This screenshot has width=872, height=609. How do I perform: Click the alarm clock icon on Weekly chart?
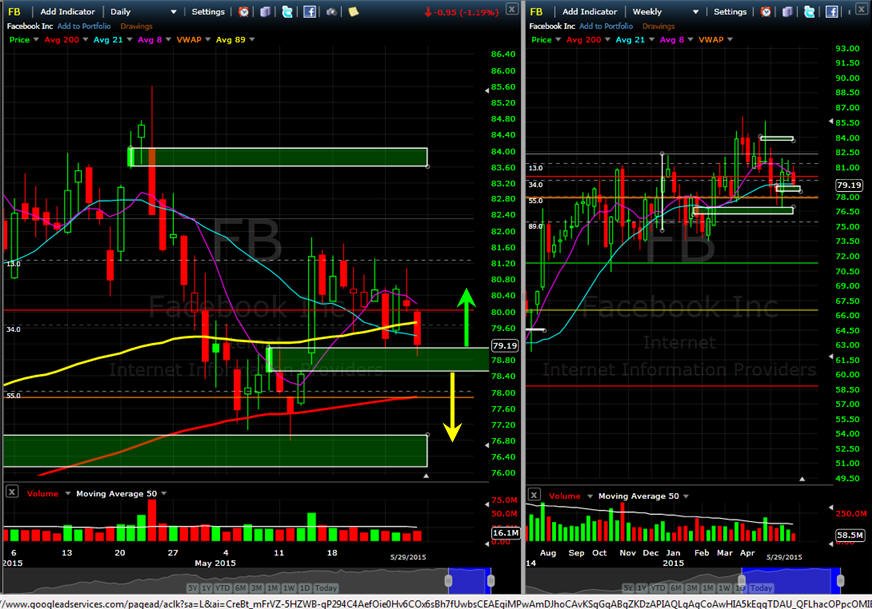[x=766, y=12]
